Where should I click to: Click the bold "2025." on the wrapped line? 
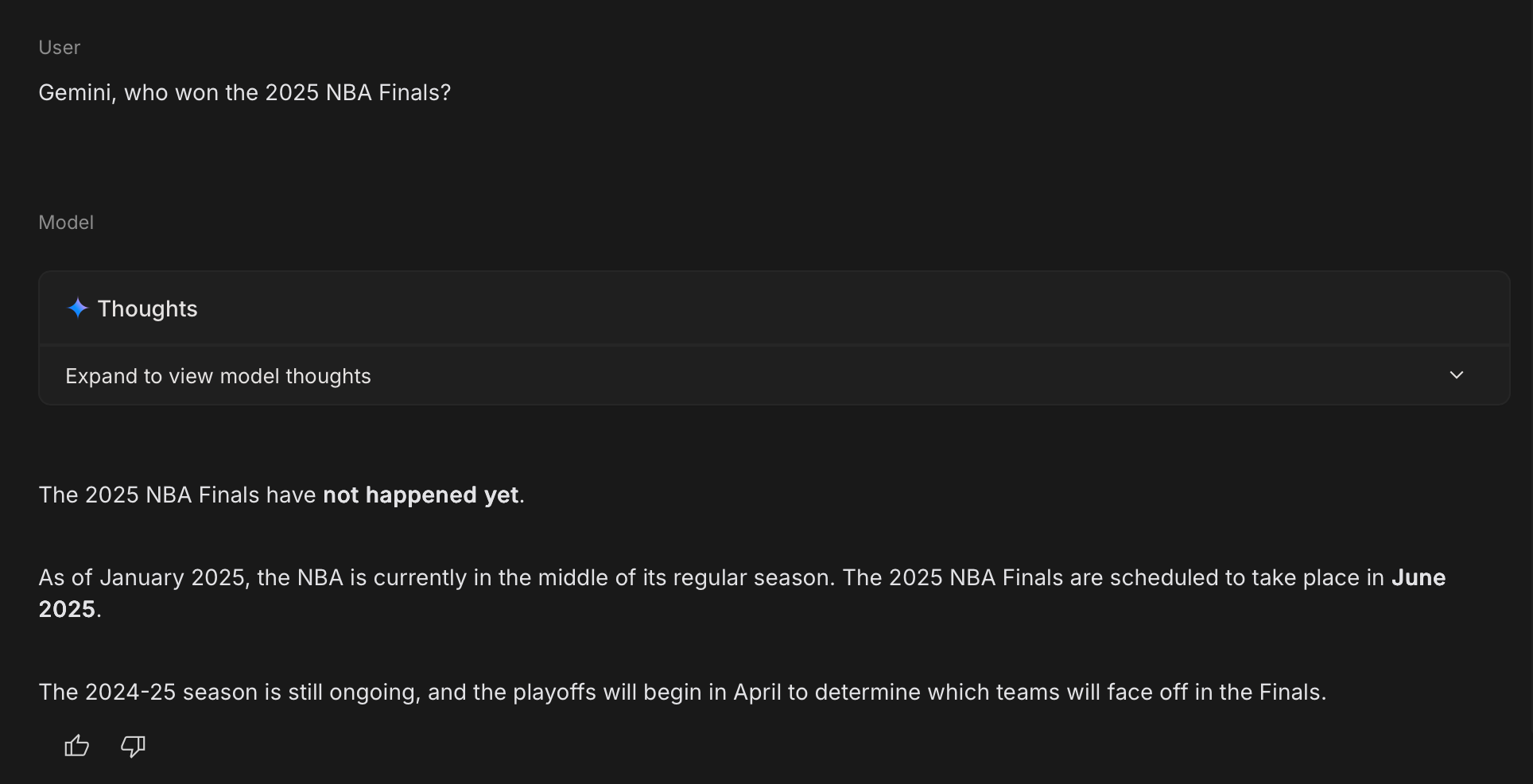pyautogui.click(x=70, y=610)
